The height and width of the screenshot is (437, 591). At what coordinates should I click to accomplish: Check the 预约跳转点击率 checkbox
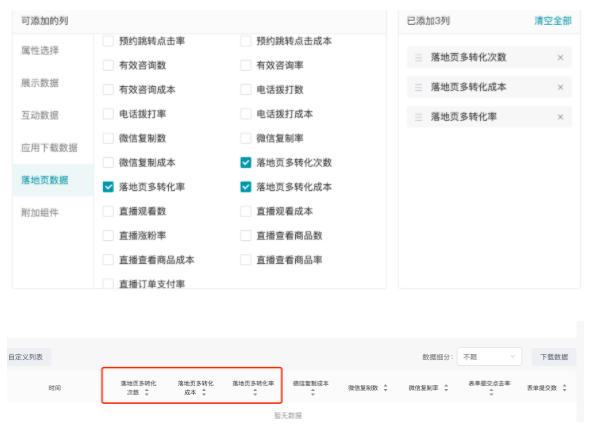pyautogui.click(x=108, y=41)
